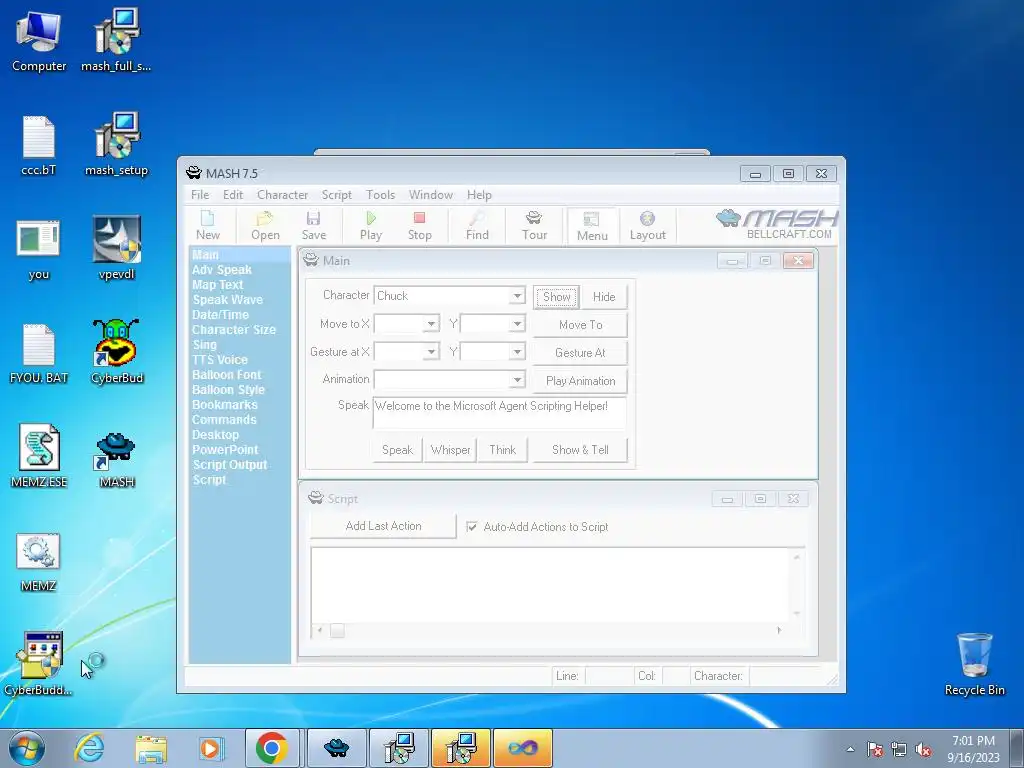Expand the Character dropdown showing Chuck
Screen dimensions: 1024x768
click(517, 296)
